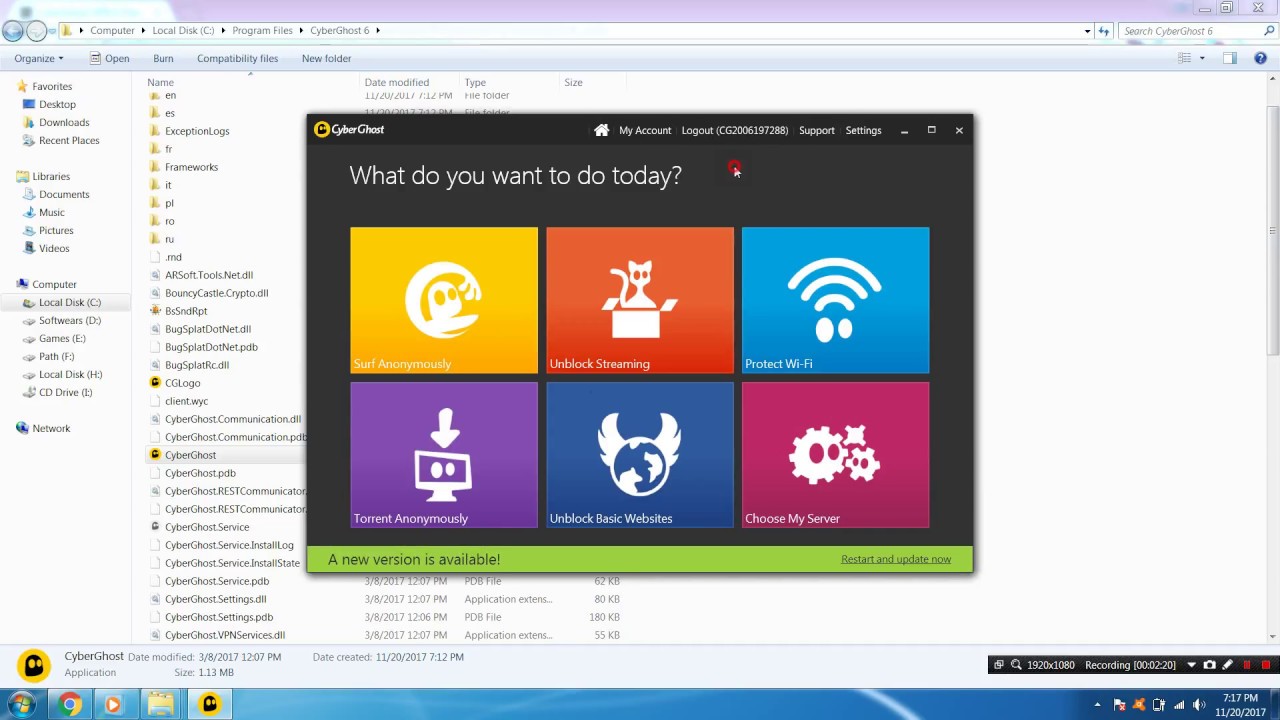Expand the Computer breadcrumb arrow
This screenshot has width=1280, height=720.
pyautogui.click(x=144, y=31)
